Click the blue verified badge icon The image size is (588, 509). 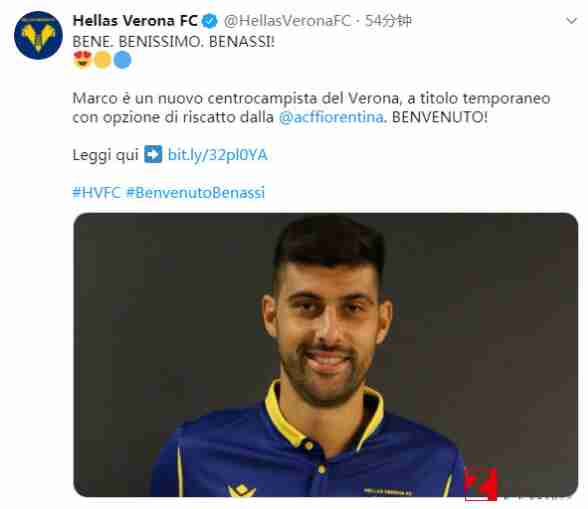[210, 21]
